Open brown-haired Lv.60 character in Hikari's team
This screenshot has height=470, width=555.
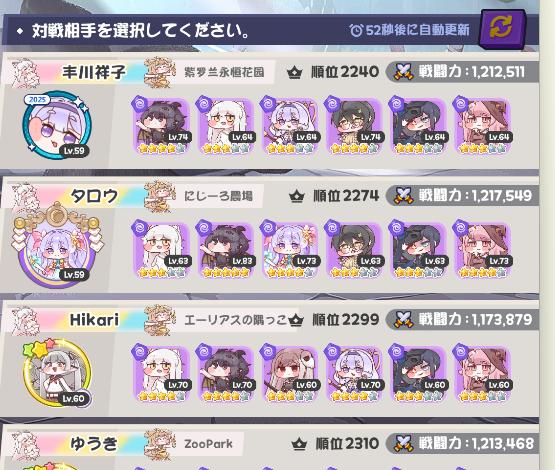(291, 373)
